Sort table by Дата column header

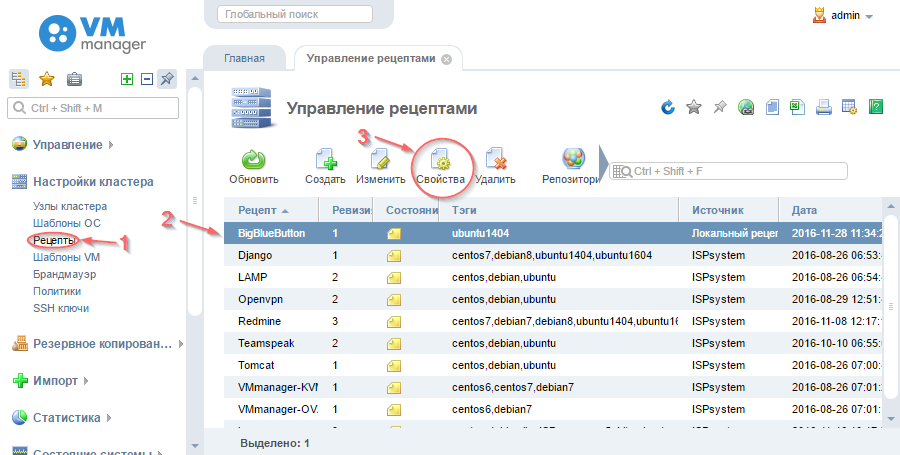[830, 210]
